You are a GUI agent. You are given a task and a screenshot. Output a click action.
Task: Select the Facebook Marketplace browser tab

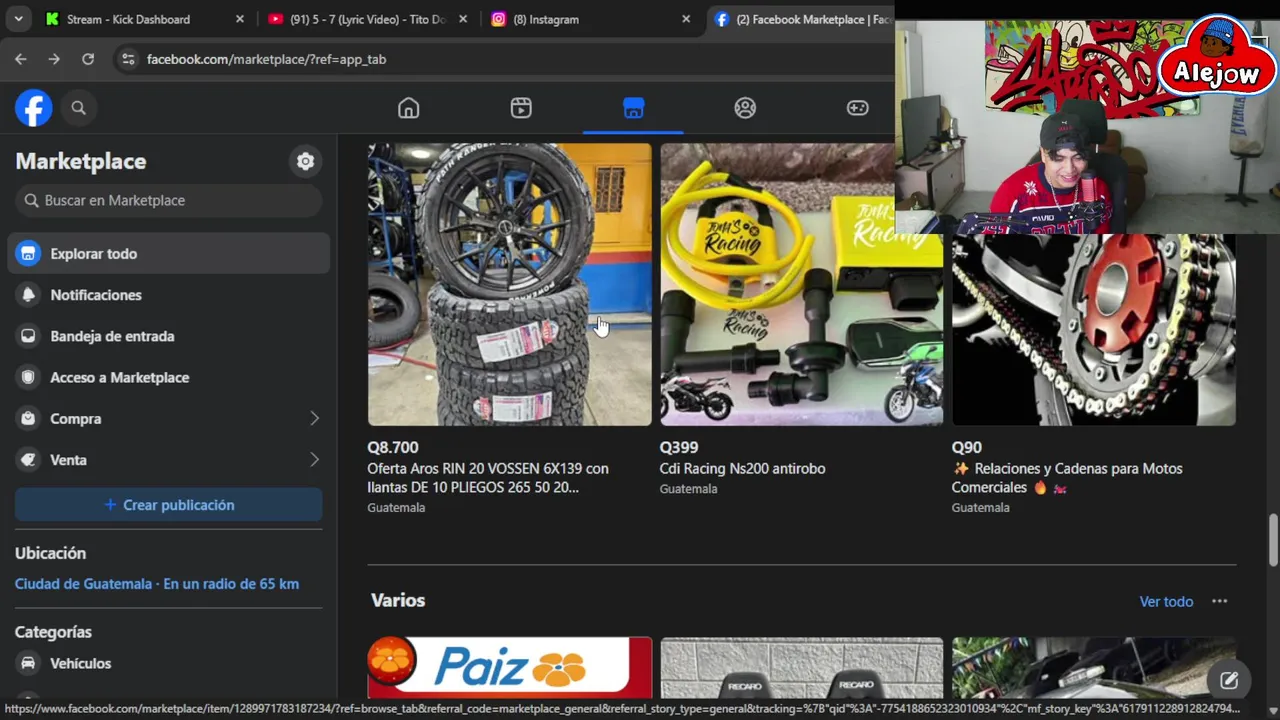coord(800,19)
